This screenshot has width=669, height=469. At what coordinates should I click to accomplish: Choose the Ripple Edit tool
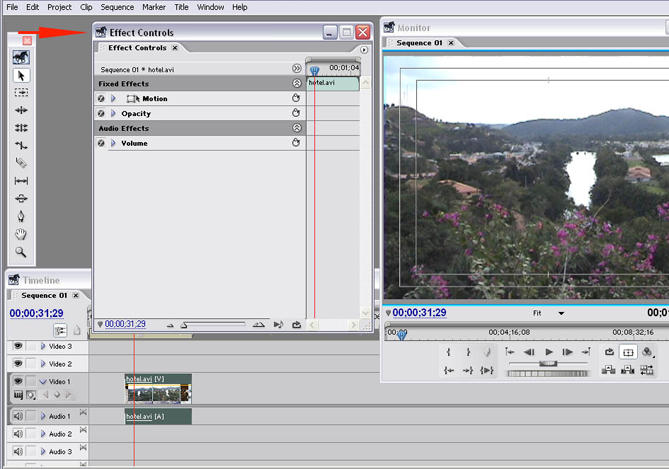click(21, 110)
